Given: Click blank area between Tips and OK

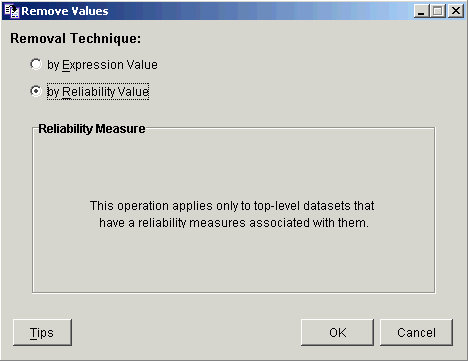Looking at the screenshot, I should coord(186,332).
